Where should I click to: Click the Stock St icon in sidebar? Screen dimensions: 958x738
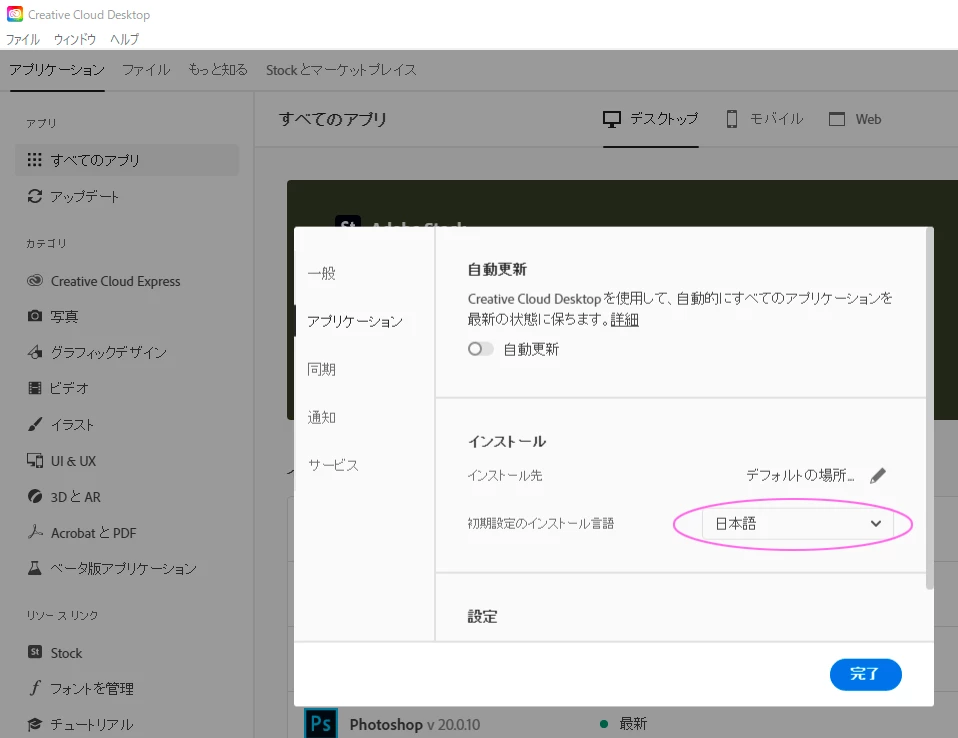pos(35,652)
